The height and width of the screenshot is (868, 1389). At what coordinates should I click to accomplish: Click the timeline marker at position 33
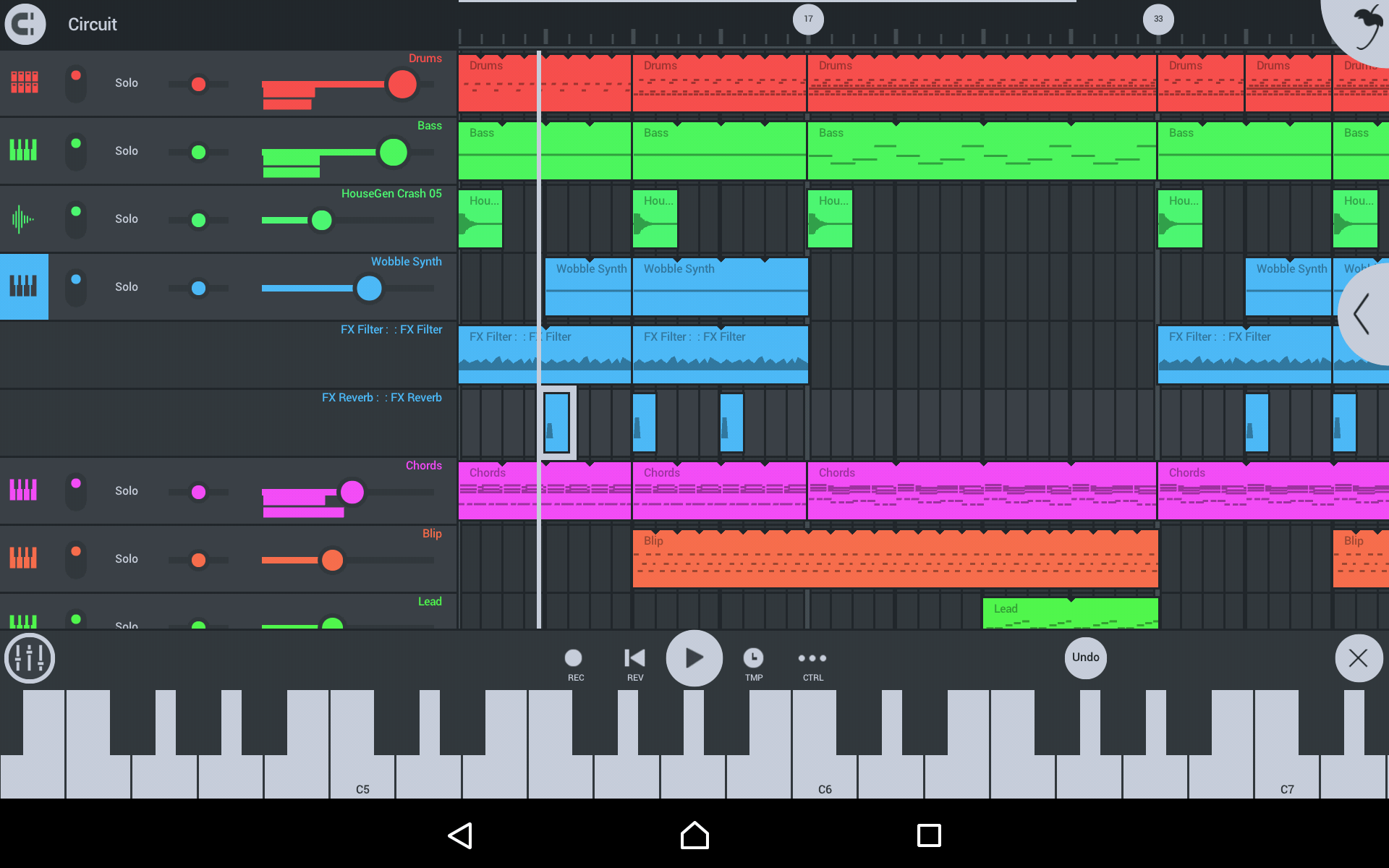point(1157,18)
